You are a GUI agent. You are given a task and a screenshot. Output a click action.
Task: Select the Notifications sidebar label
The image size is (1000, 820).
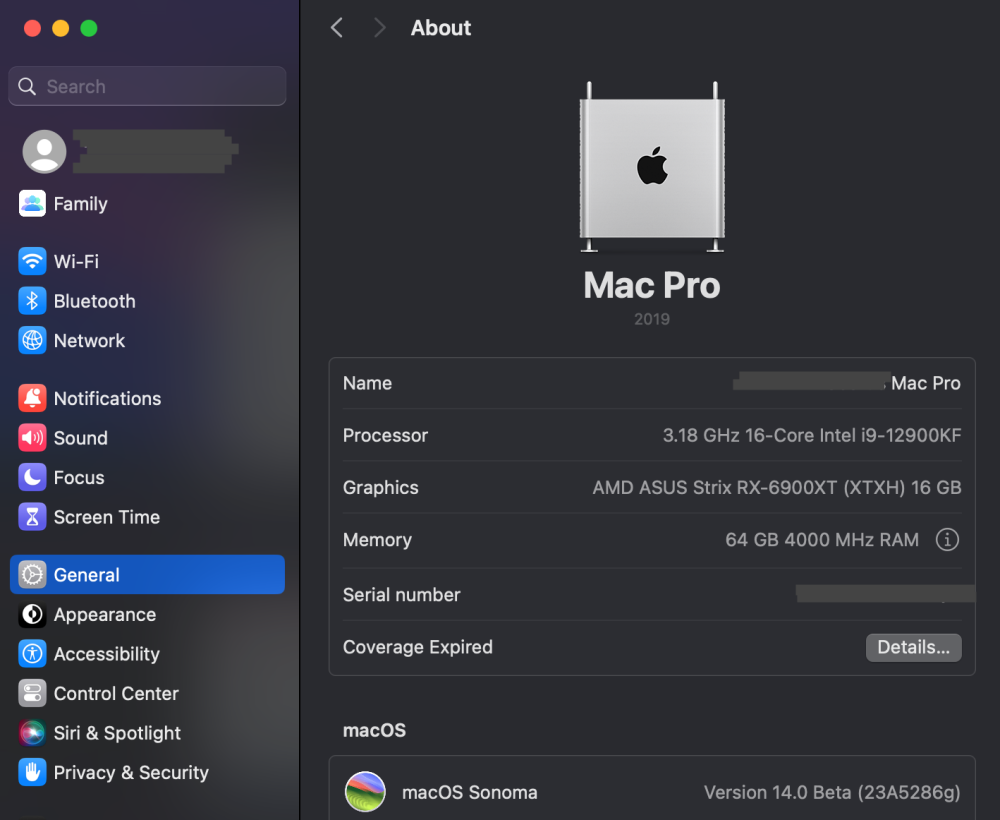tap(107, 399)
